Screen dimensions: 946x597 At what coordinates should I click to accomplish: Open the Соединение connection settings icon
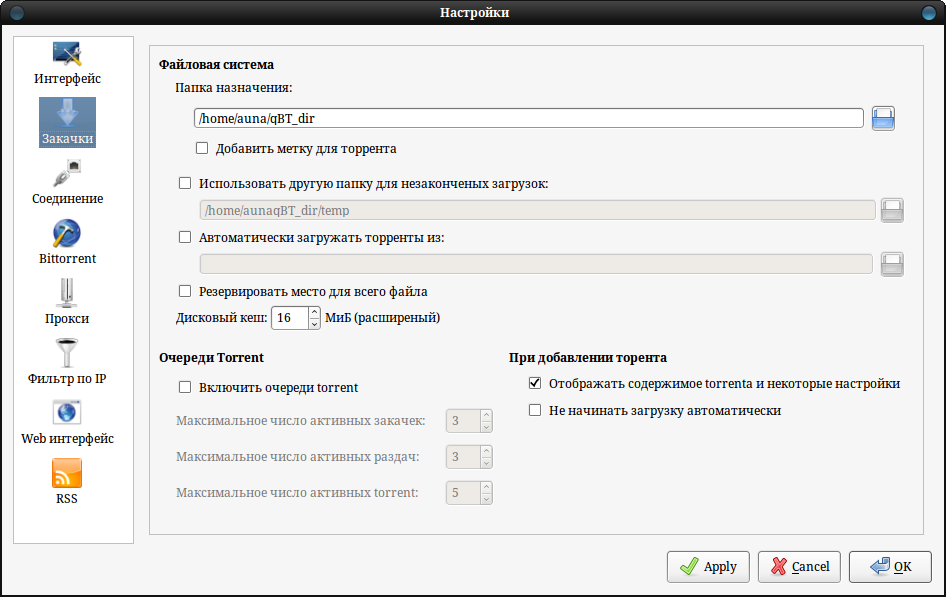[x=67, y=173]
